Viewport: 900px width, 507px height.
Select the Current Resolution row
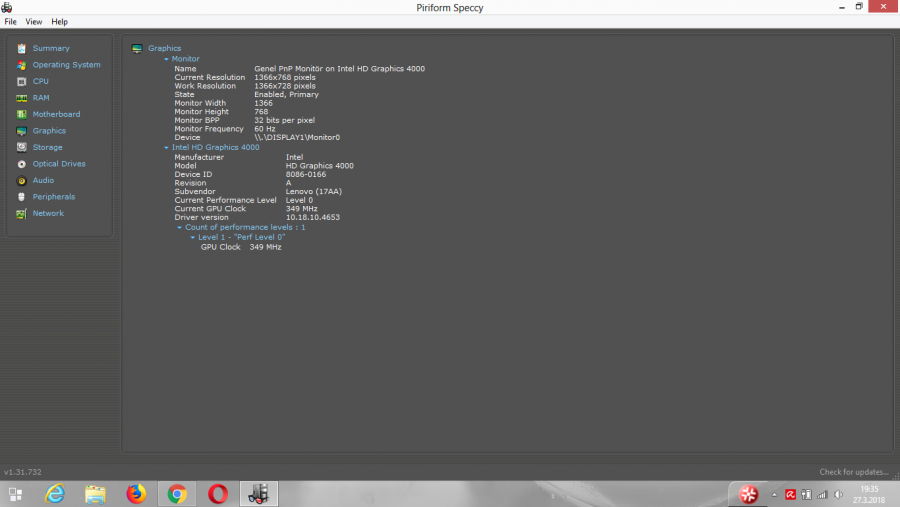[245, 78]
